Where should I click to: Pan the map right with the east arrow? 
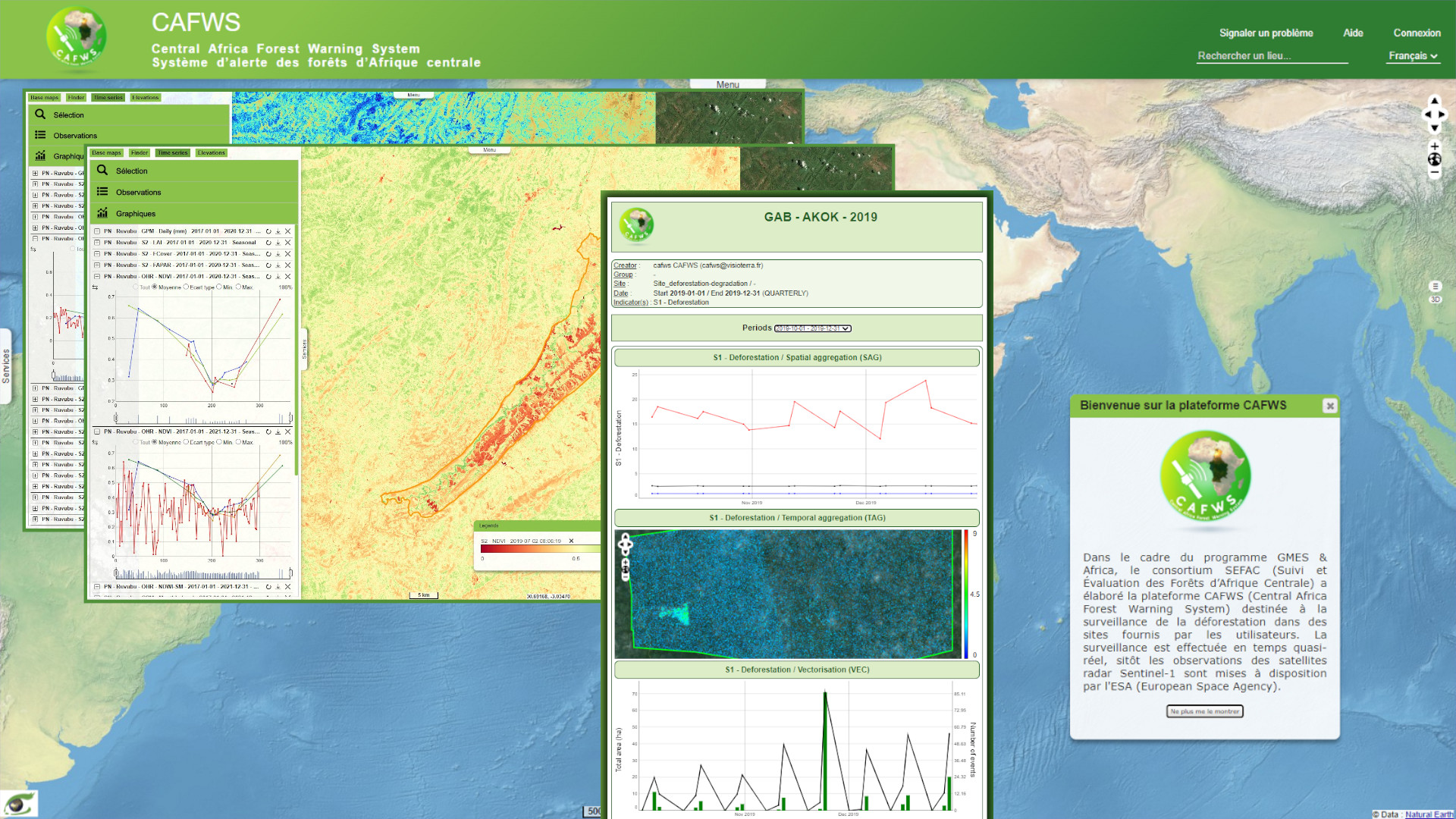(x=1442, y=115)
